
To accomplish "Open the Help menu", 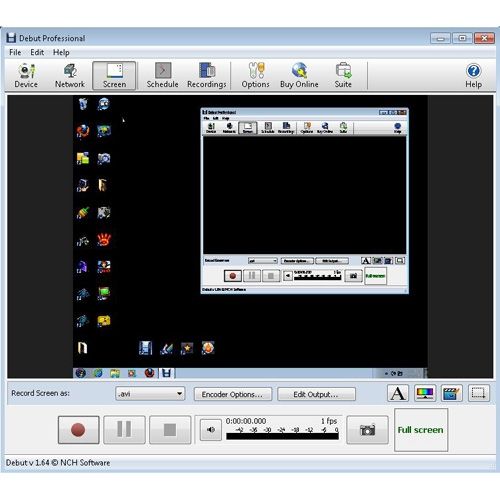I will pyautogui.click(x=61, y=52).
